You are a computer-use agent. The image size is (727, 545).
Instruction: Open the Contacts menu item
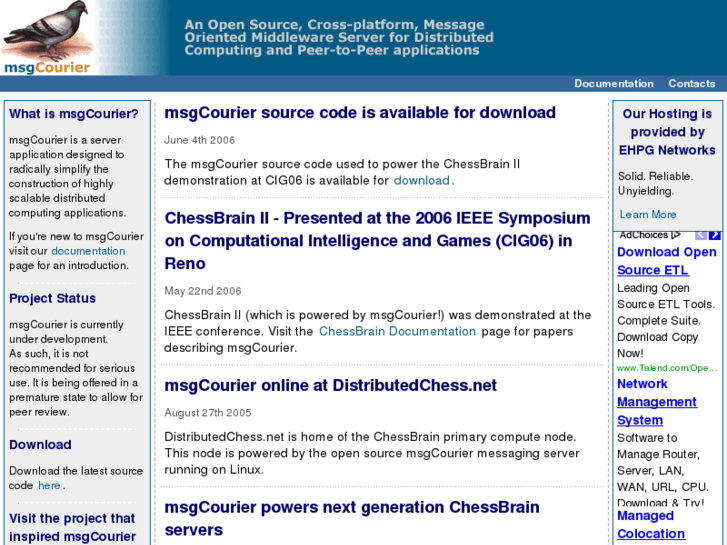pyautogui.click(x=691, y=83)
